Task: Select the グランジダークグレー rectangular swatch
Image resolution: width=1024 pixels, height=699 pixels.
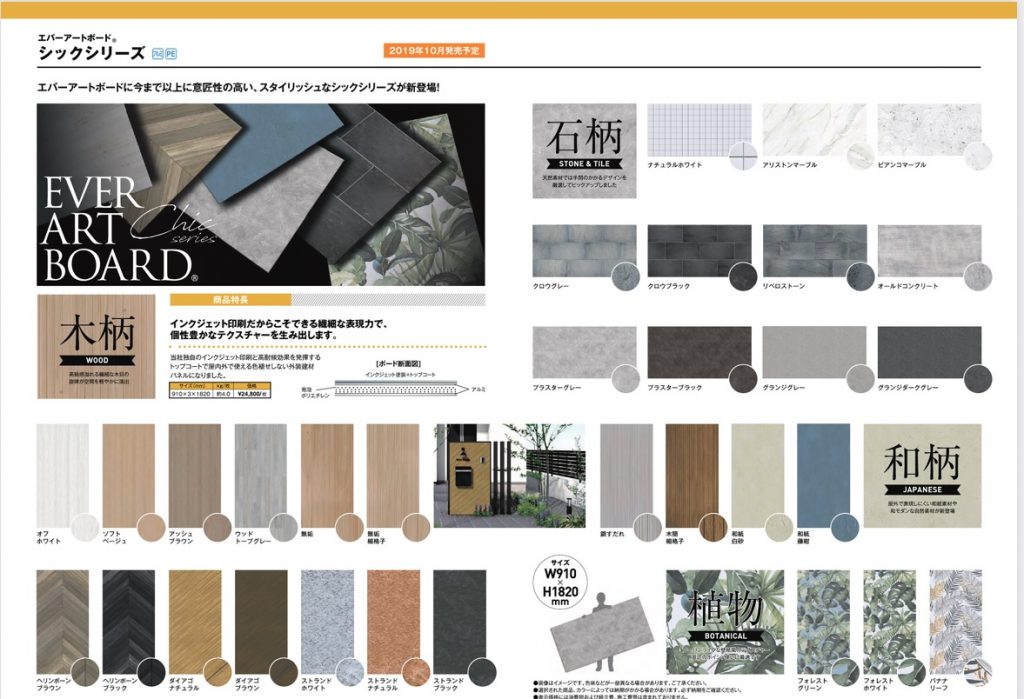Action: (x=929, y=353)
